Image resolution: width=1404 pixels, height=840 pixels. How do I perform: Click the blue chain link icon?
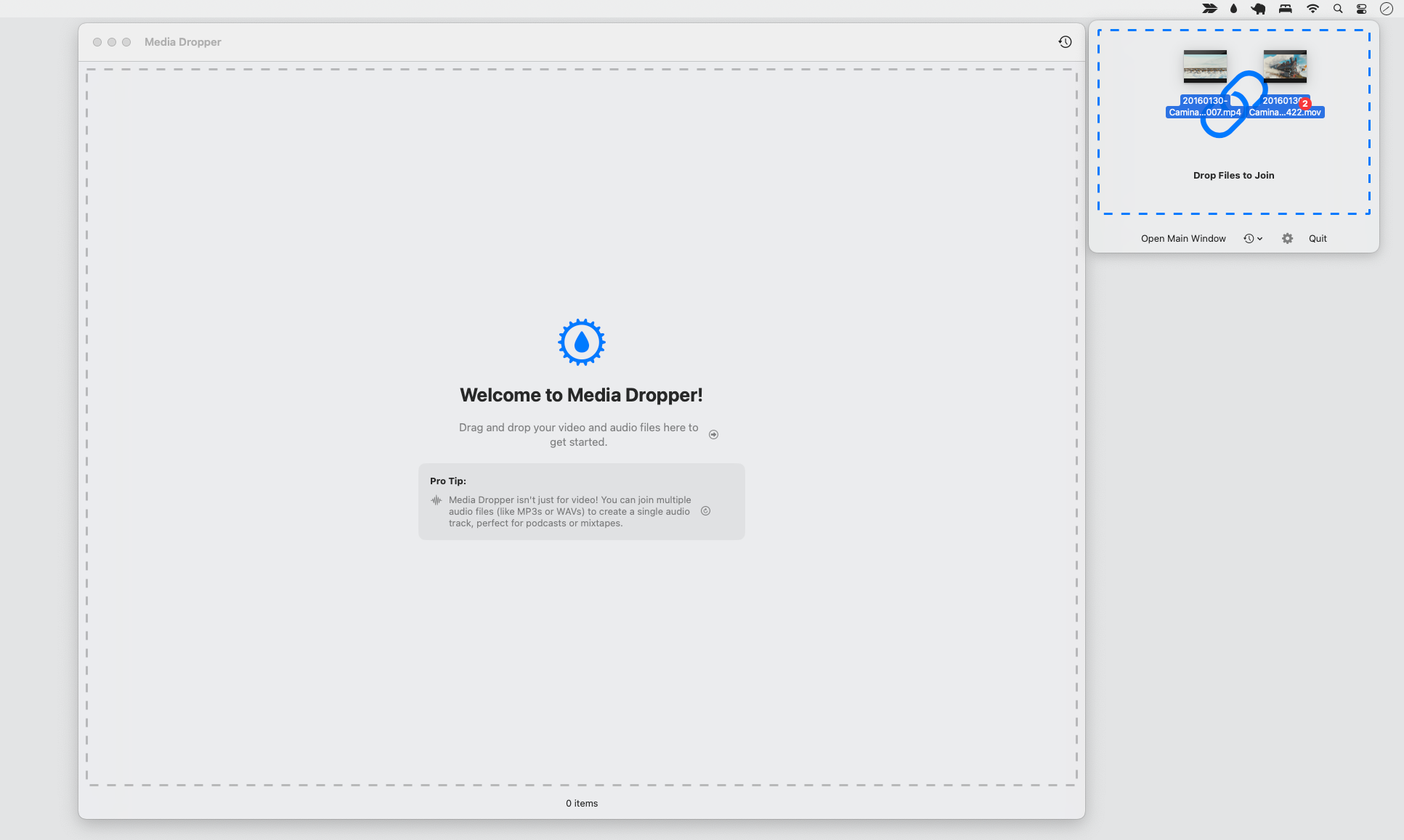pos(1233,105)
